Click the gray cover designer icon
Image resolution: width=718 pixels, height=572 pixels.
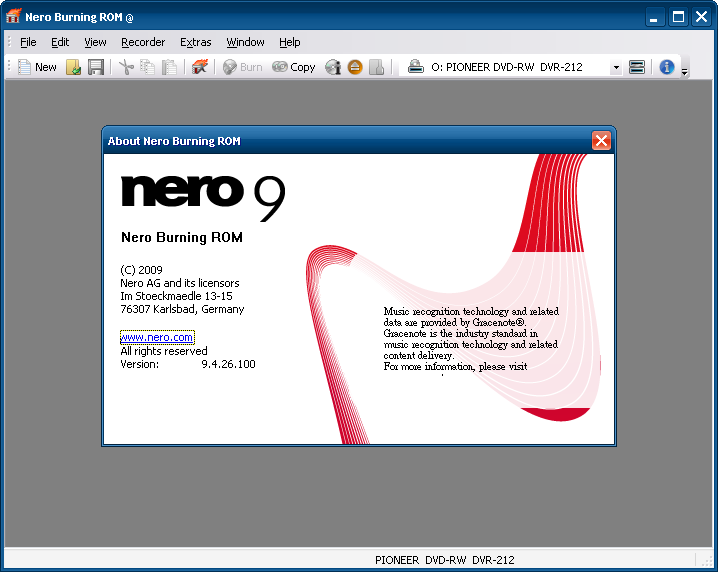point(376,67)
